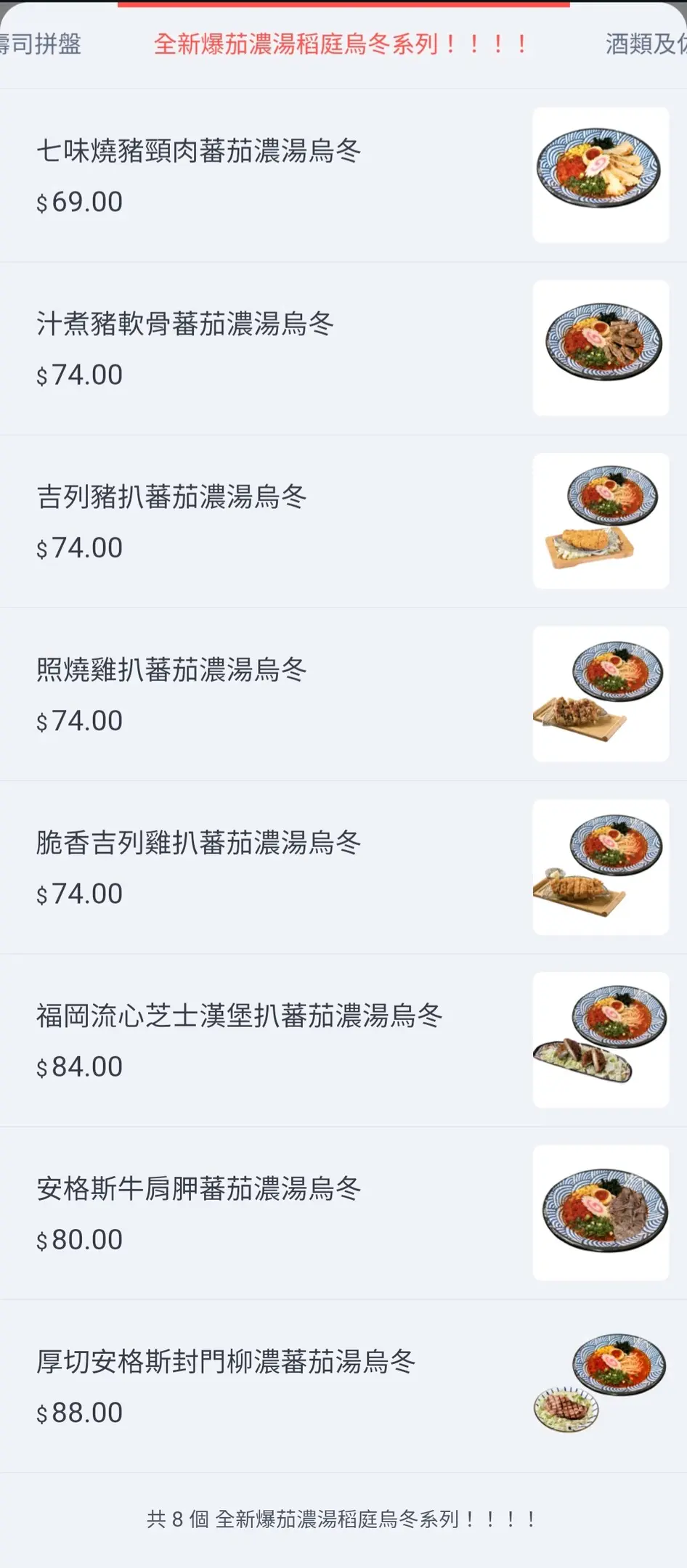The image size is (687, 1568).
Task: View 照燒雞扒蕃茄濃湯烏冬 dish image
Action: tap(601, 693)
